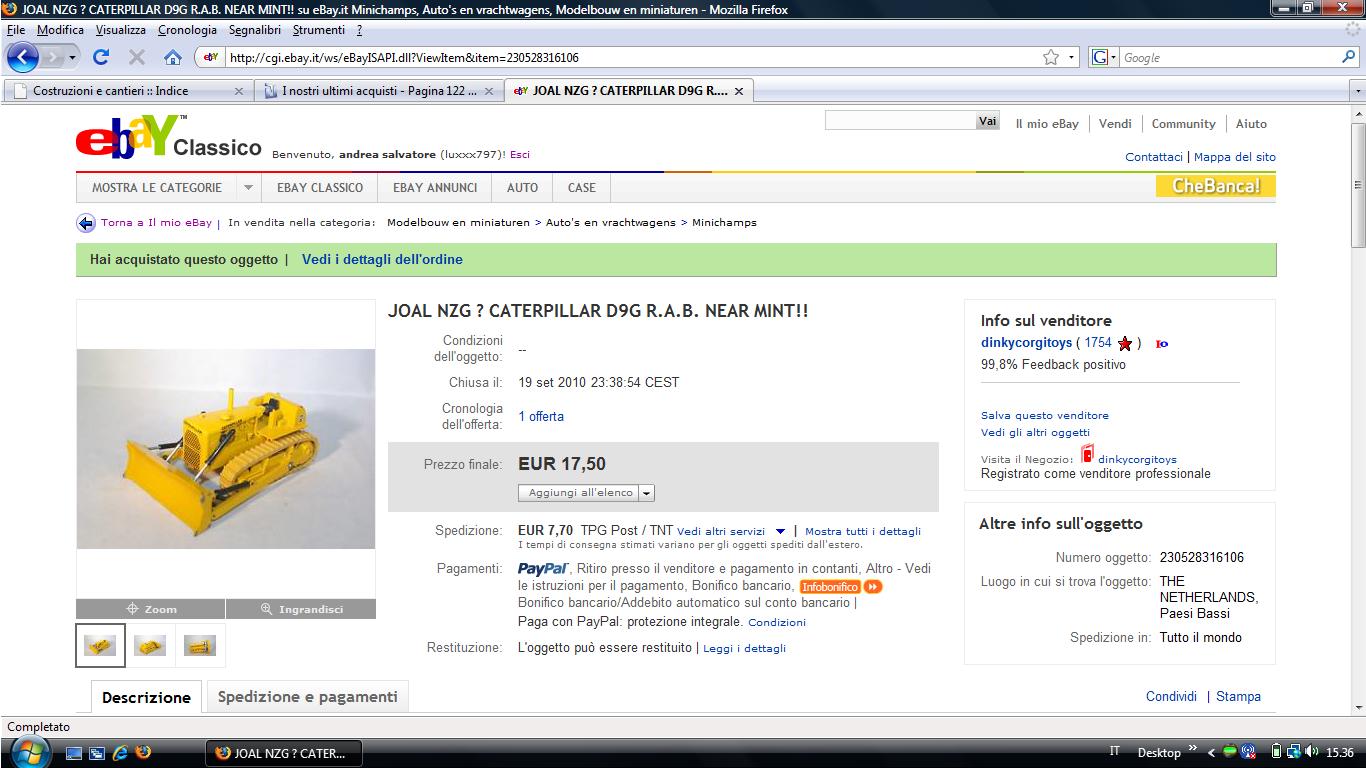Viewport: 1366px width, 768px height.
Task: Click the back navigation arrow button
Action: click(x=23, y=57)
